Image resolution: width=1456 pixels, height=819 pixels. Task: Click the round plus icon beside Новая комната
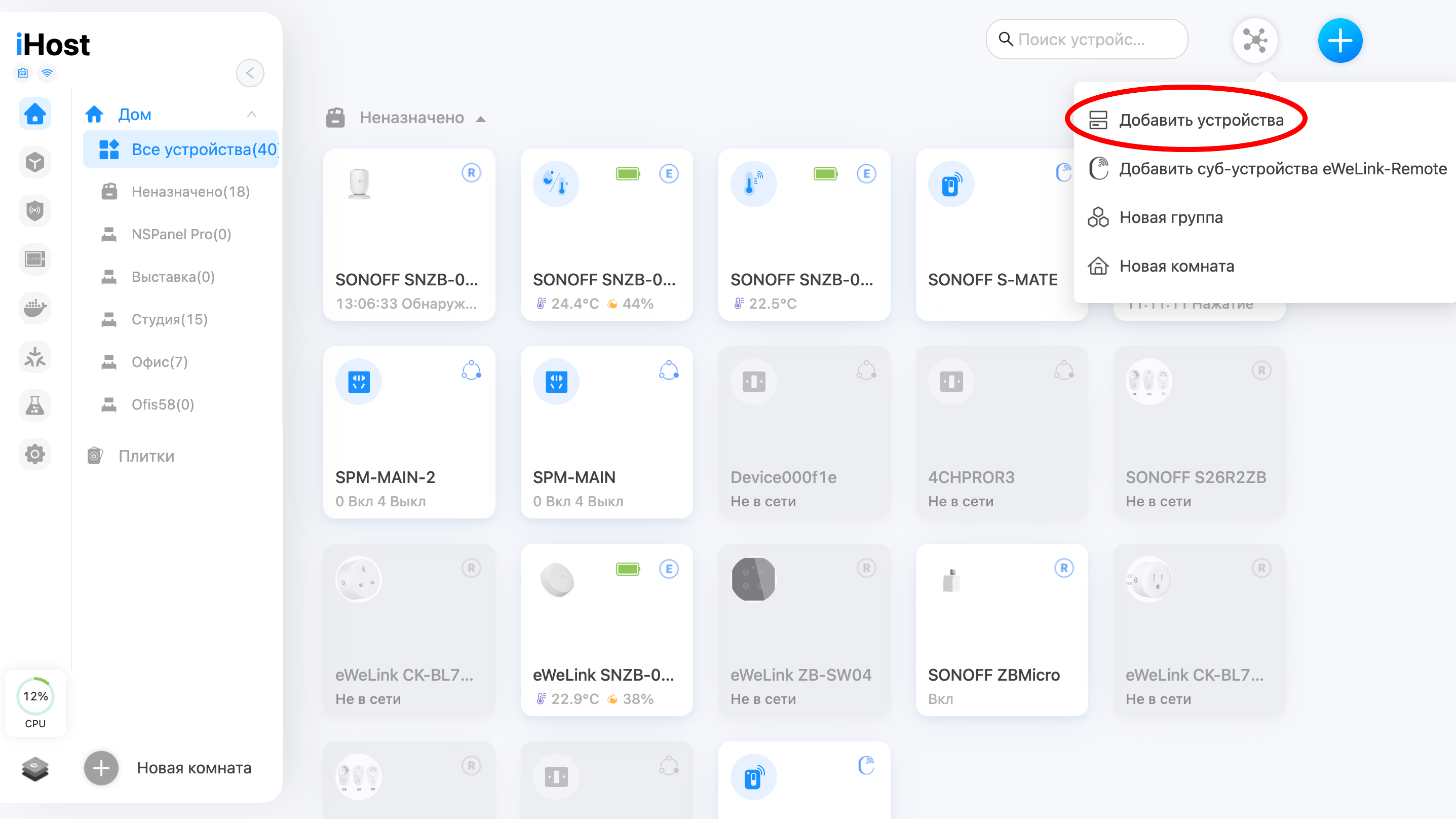[x=101, y=768]
